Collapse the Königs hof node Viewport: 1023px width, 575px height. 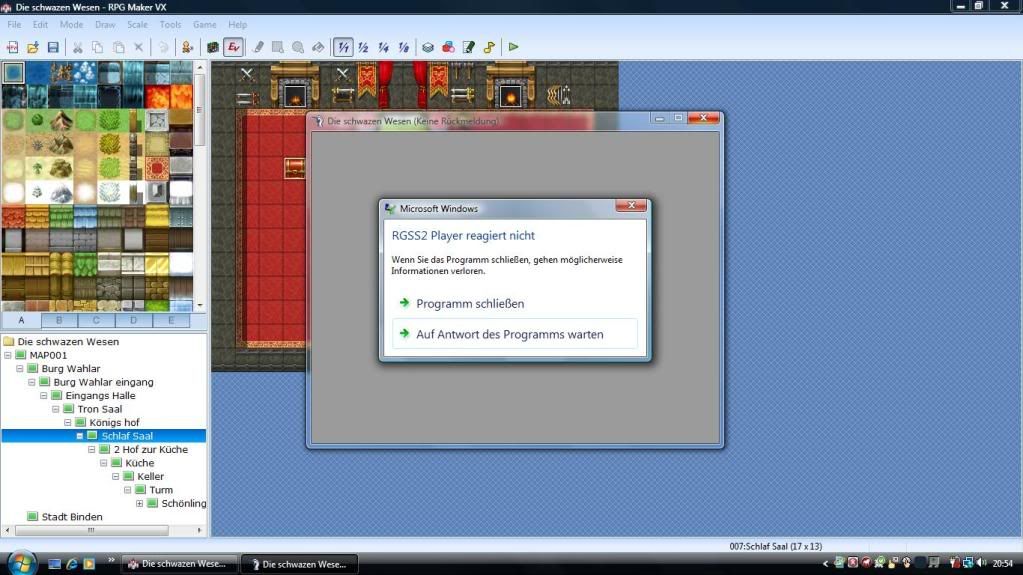coord(68,422)
